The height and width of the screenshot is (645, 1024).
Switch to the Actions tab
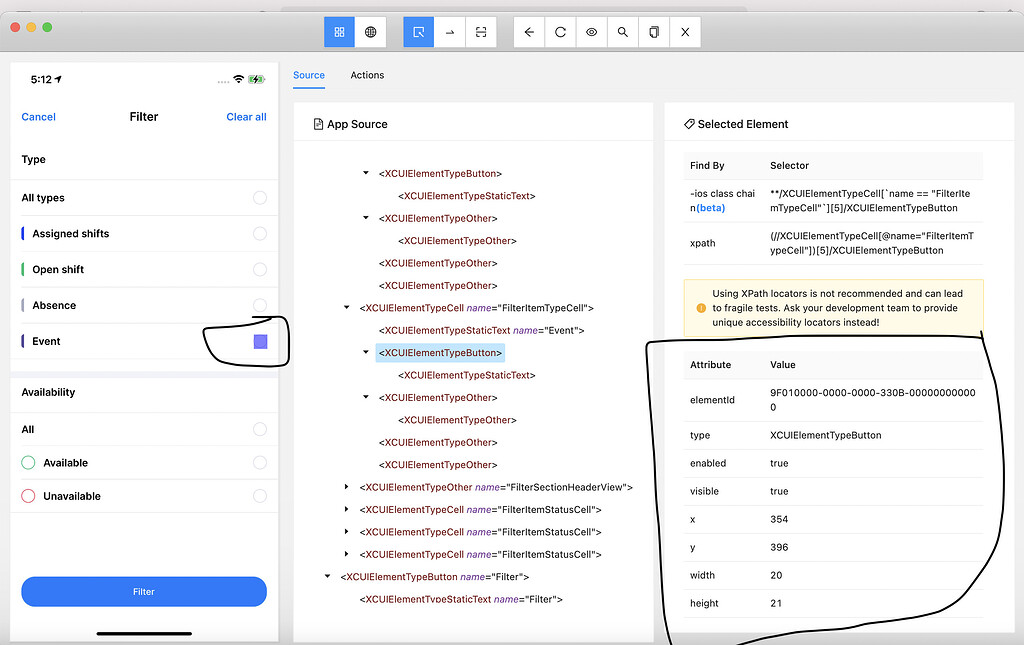(367, 75)
